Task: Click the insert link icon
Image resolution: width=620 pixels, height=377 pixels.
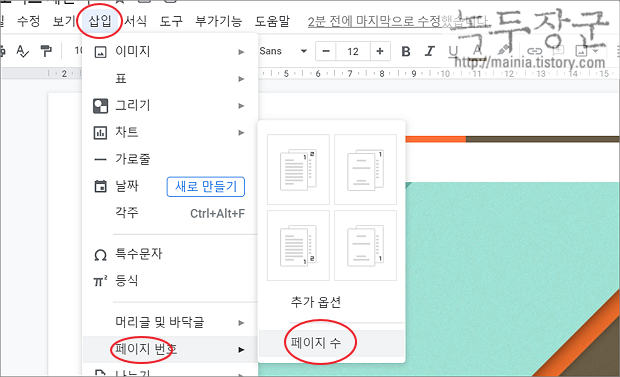Action: point(535,51)
